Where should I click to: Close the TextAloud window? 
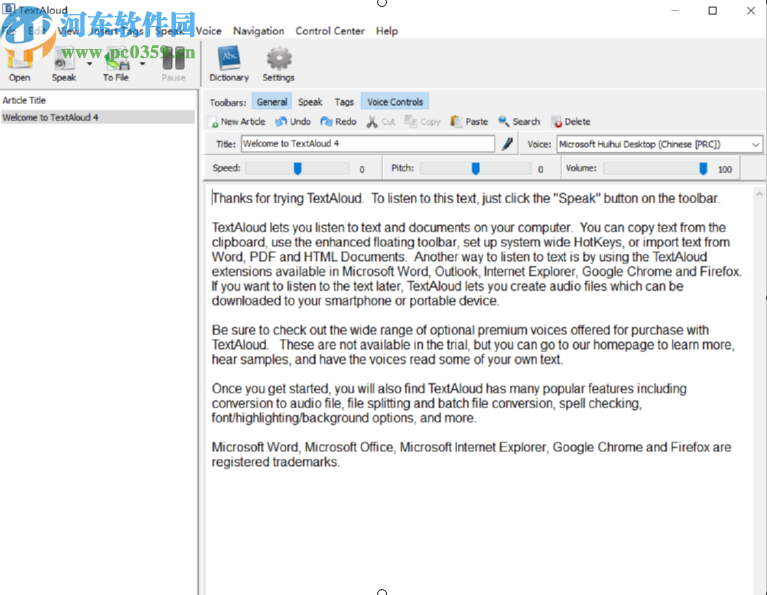tap(751, 11)
